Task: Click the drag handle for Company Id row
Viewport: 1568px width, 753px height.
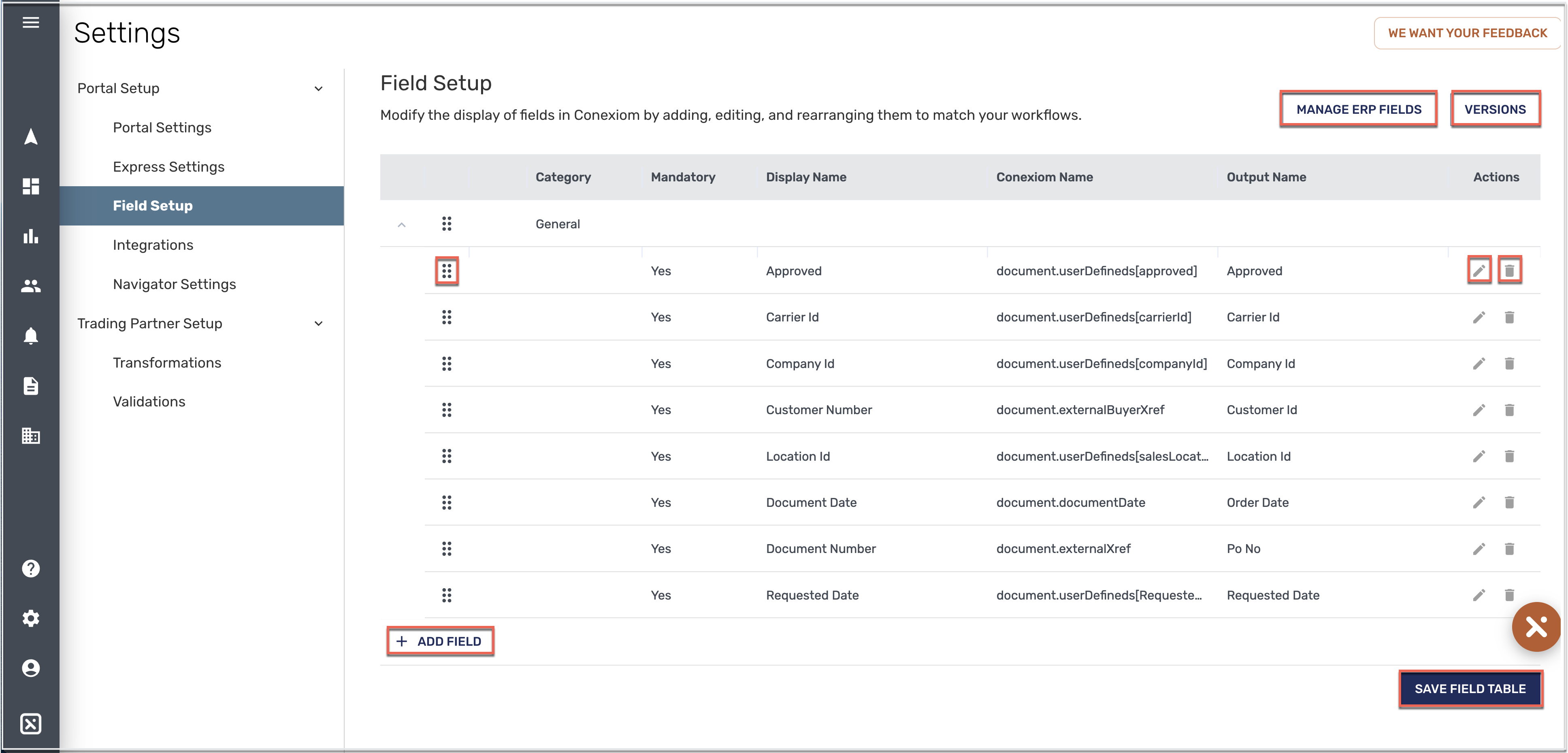Action: tap(446, 364)
